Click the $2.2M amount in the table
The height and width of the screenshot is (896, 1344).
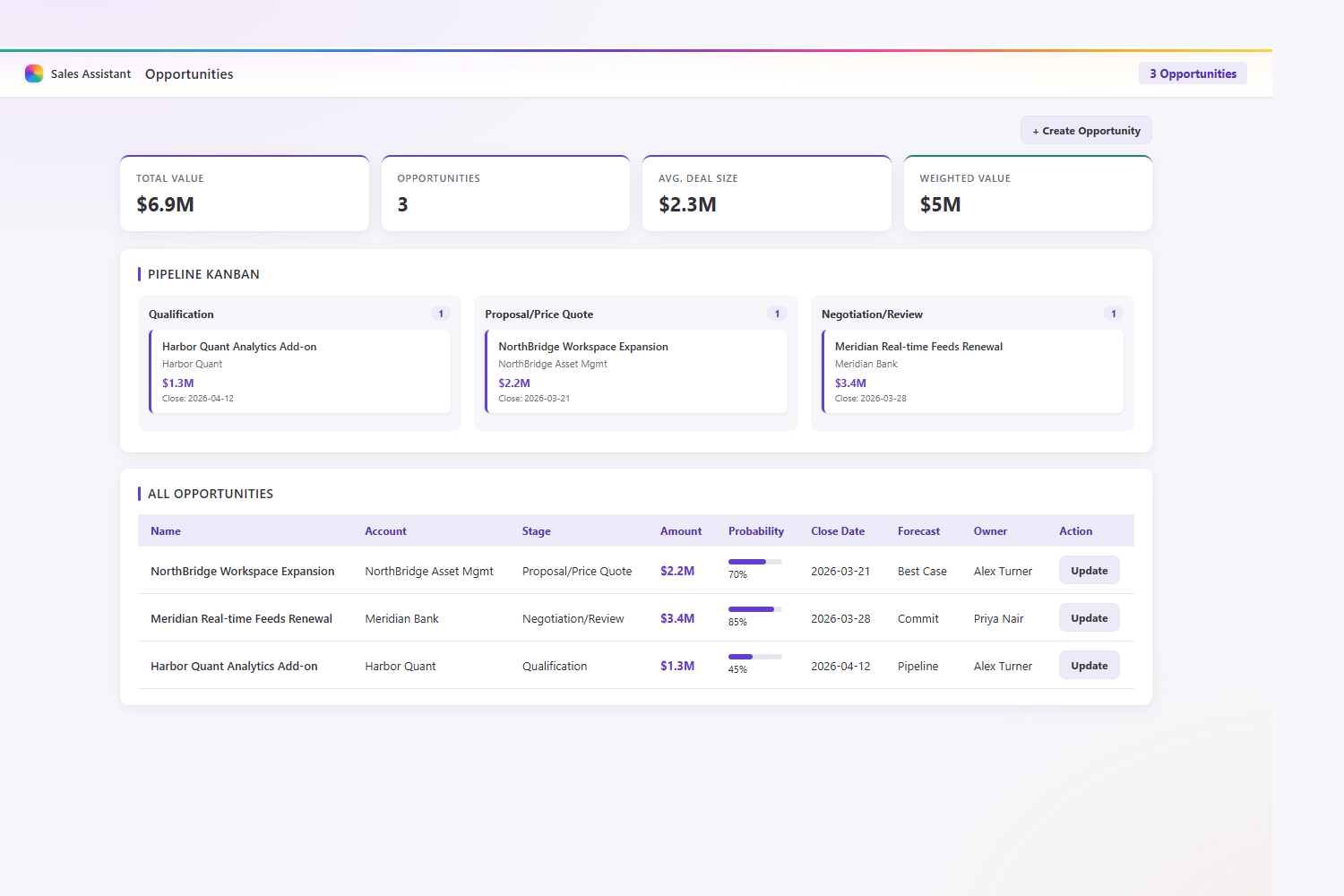[x=677, y=571]
